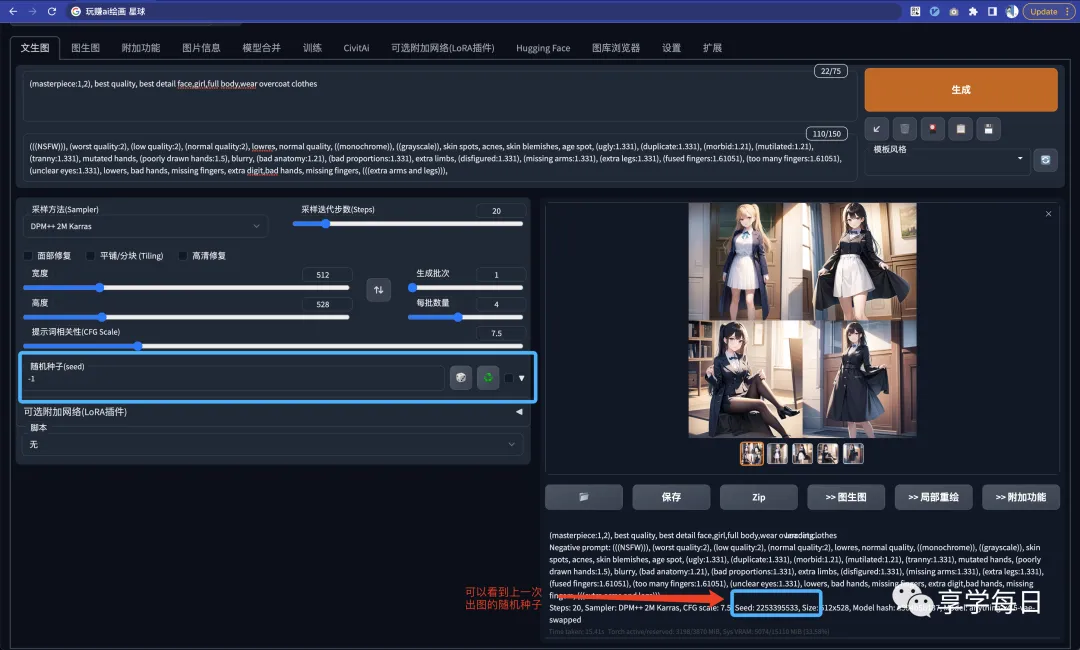
Task: Close the image gallery preview with X
Action: [1048, 214]
